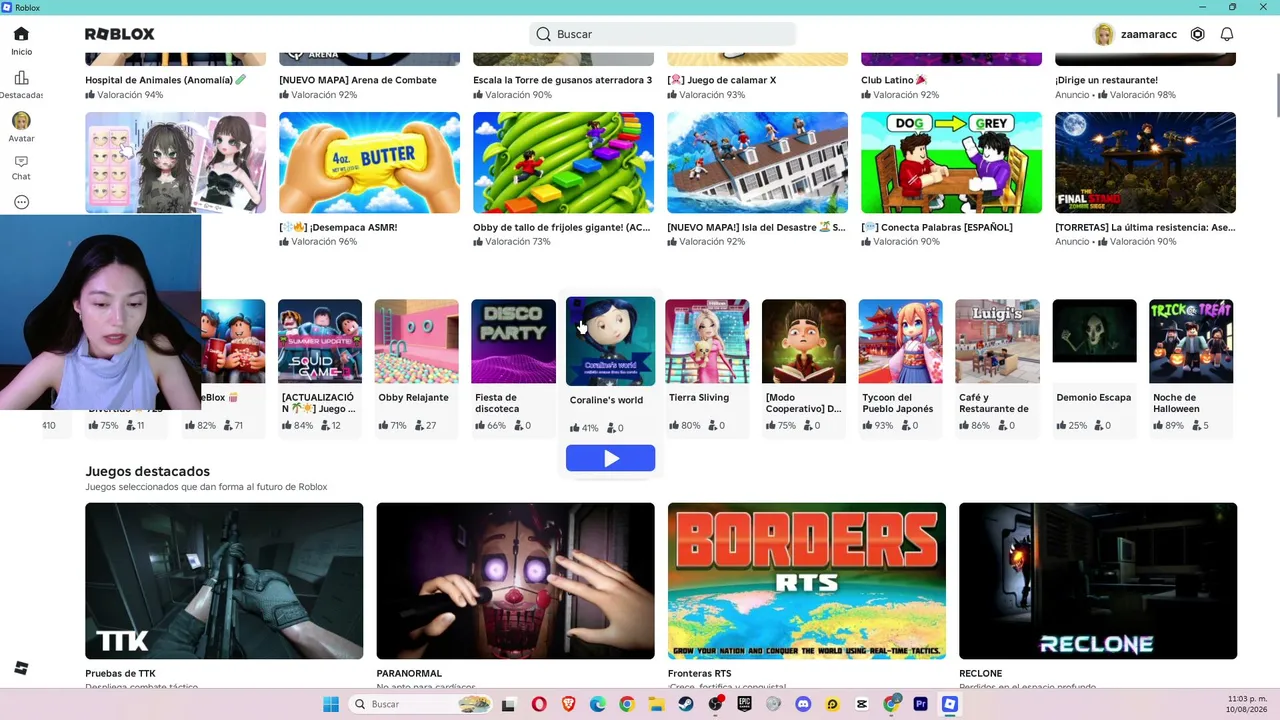The width and height of the screenshot is (1280, 720).
Task: Click the Roblox logo at top left
Action: [120, 34]
